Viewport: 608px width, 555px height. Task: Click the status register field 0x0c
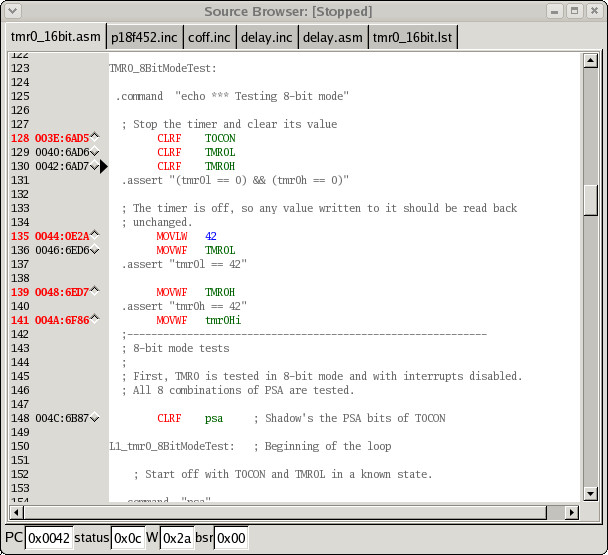(x=128, y=538)
